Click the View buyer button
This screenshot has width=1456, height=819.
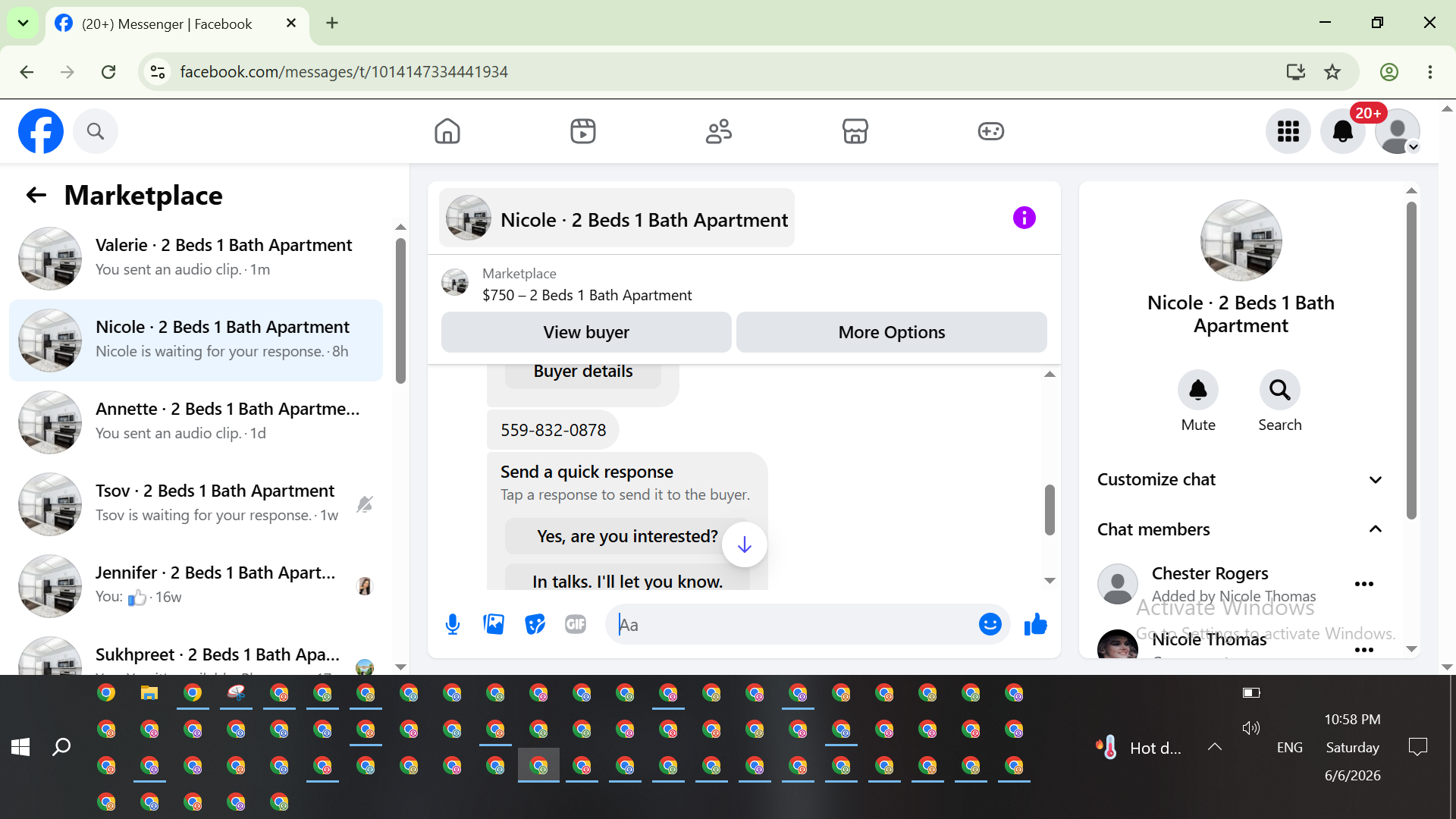pos(586,332)
